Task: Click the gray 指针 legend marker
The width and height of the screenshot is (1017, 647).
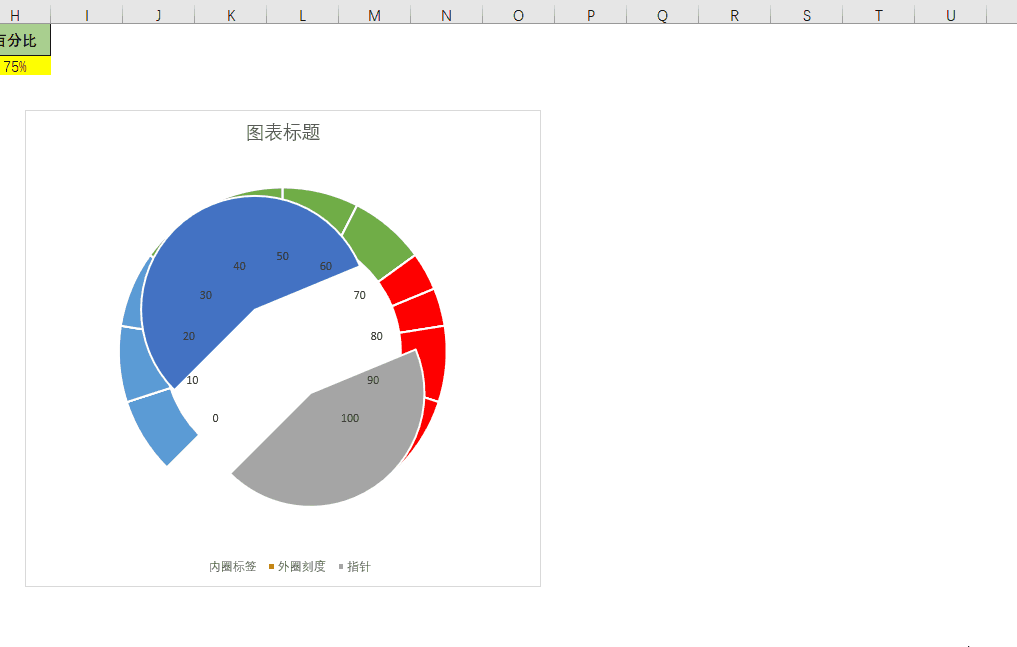Action: pyautogui.click(x=340, y=567)
